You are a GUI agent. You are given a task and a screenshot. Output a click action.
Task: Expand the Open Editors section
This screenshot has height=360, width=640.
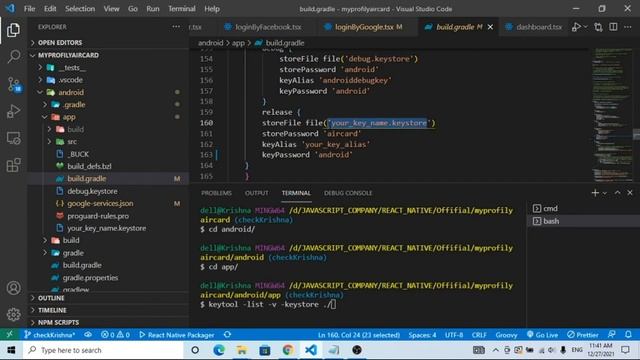(x=60, y=42)
